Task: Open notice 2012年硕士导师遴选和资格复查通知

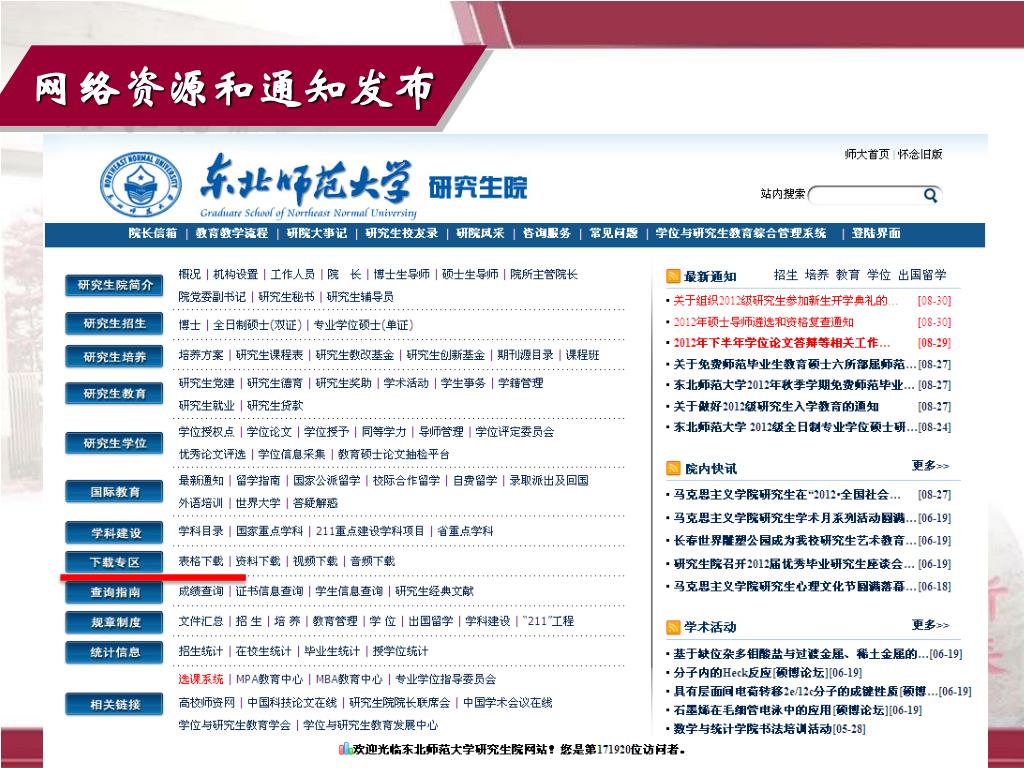Action: pos(763,322)
